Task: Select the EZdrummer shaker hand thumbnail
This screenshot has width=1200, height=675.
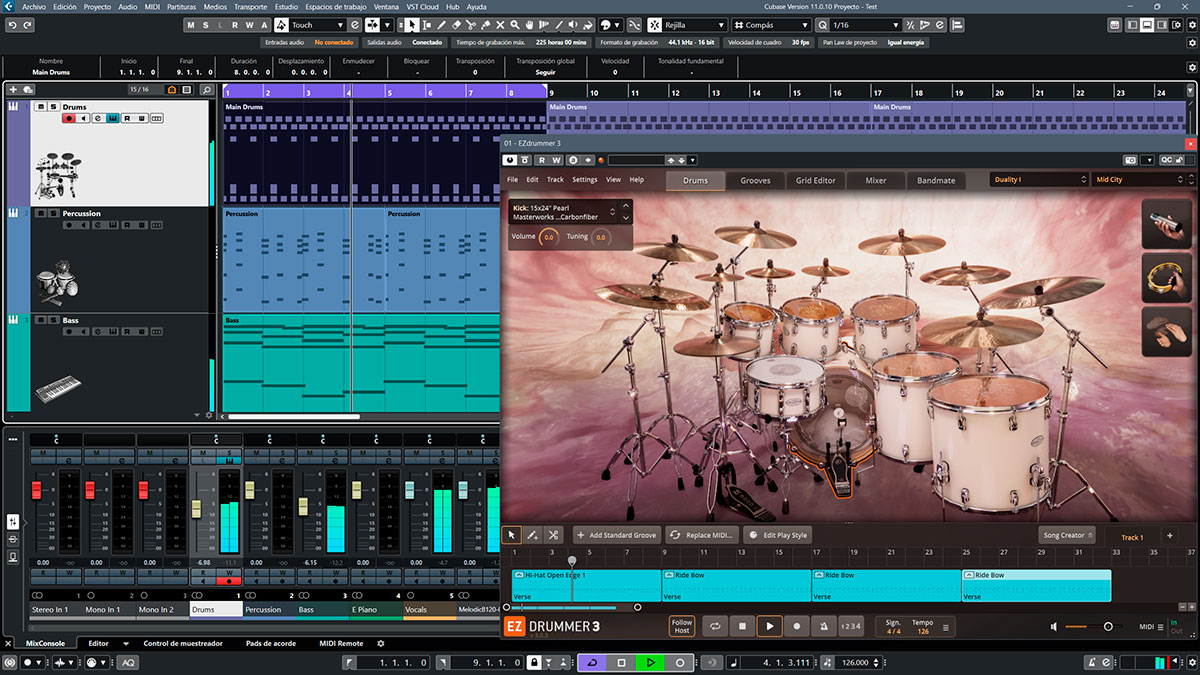Action: [1165, 223]
